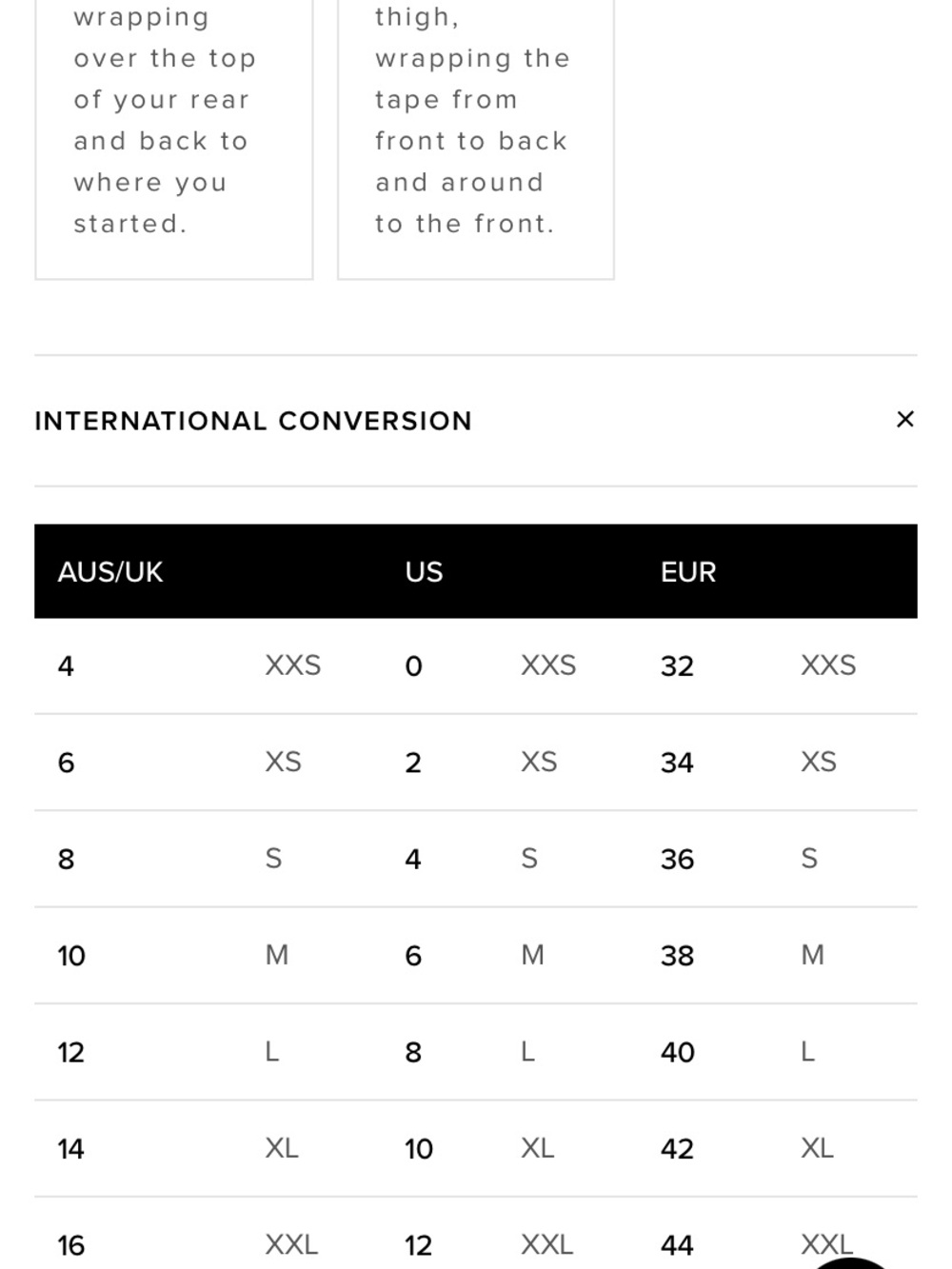Screen dimensions: 952x1269
Task: Click EUR size 40 in the L row
Action: click(678, 1052)
